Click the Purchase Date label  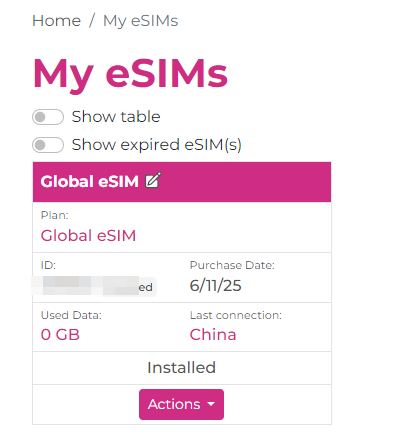click(232, 265)
